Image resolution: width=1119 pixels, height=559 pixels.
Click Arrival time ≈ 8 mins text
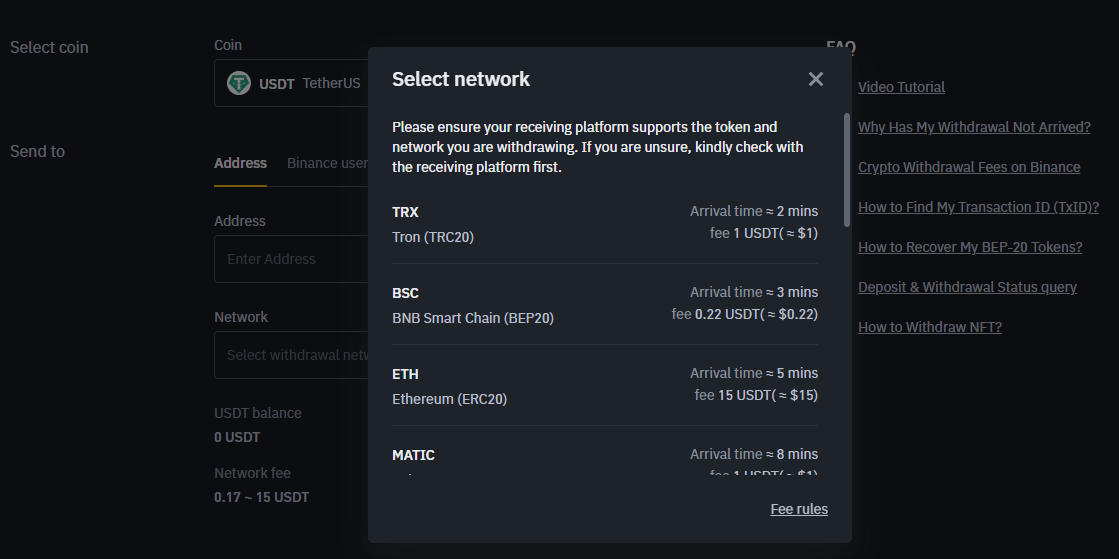(x=754, y=454)
